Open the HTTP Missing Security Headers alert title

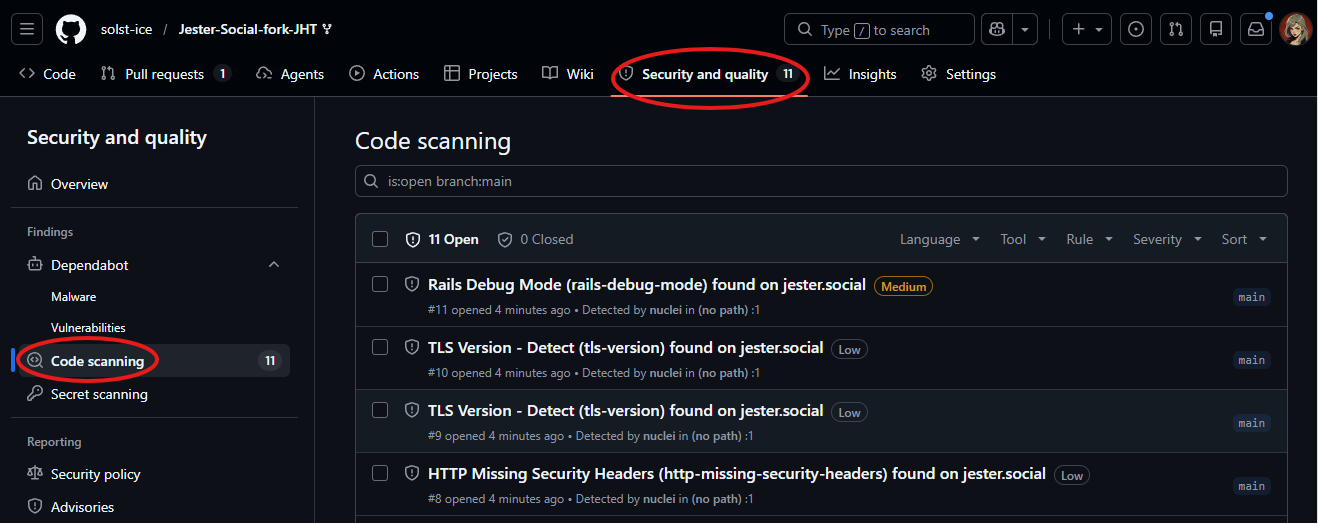tap(737, 474)
